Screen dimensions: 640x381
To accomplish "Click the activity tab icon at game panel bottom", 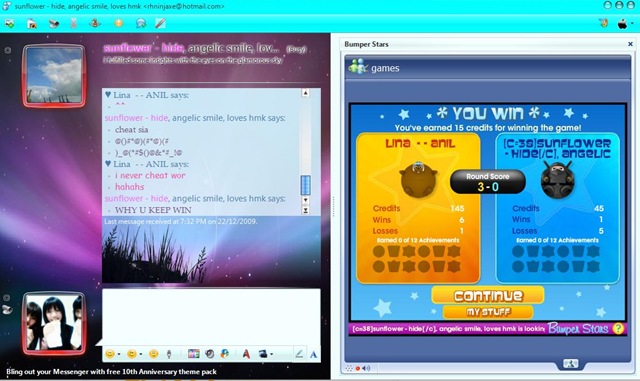I will pyautogui.click(x=570, y=363).
